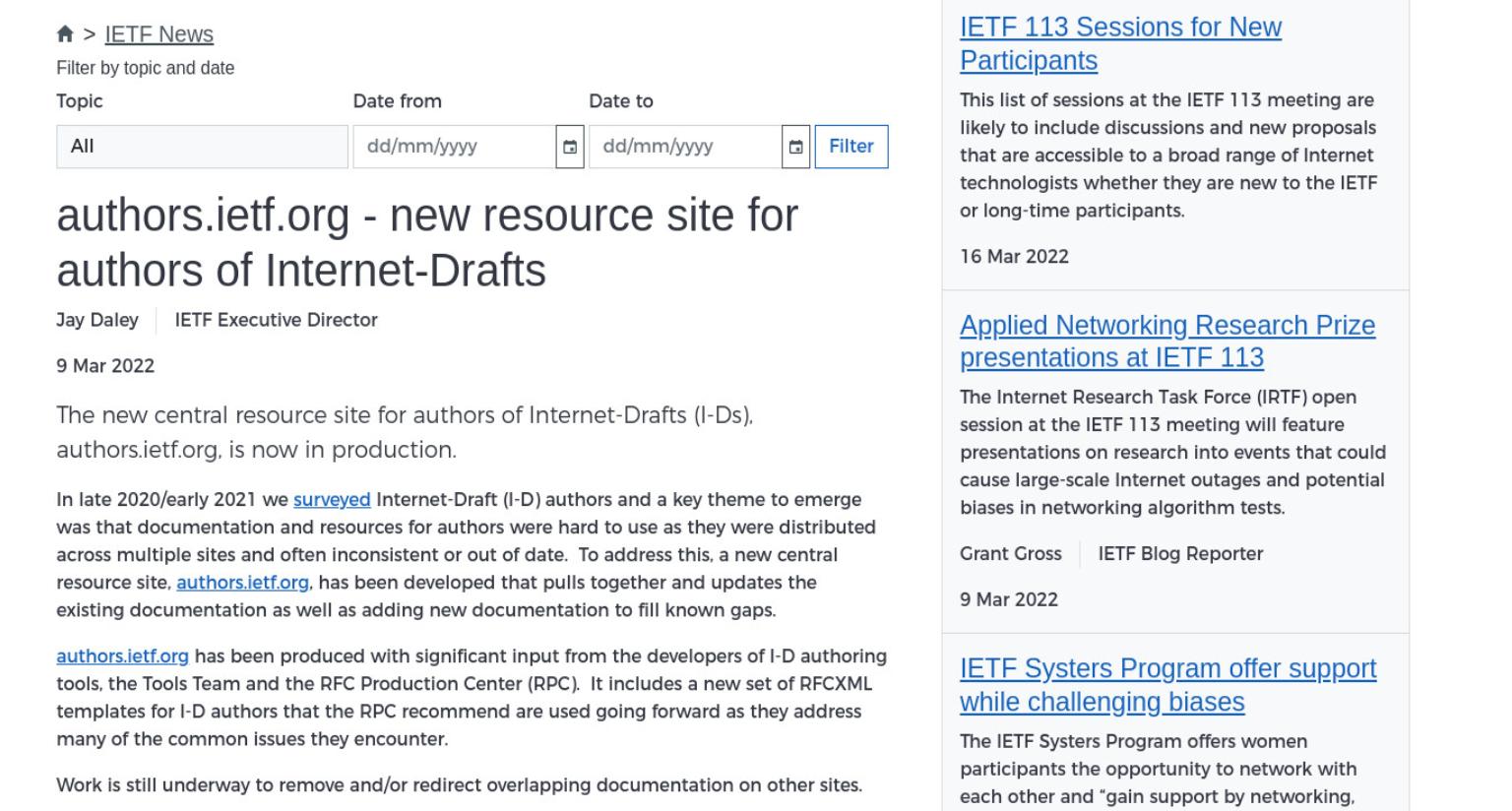Open IETF 113 Sessions for New Participants
Image resolution: width=1512 pixels, height=811 pixels.
pos(1120,43)
